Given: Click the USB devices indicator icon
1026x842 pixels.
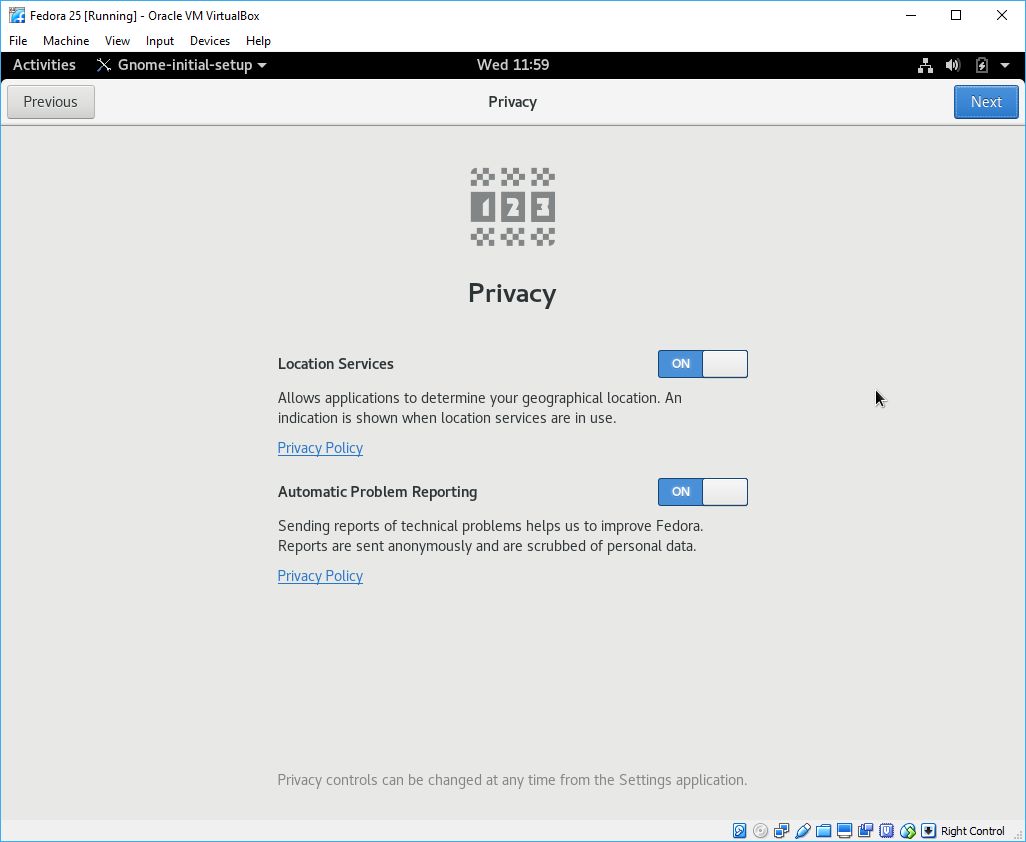Looking at the screenshot, I should (x=802, y=831).
